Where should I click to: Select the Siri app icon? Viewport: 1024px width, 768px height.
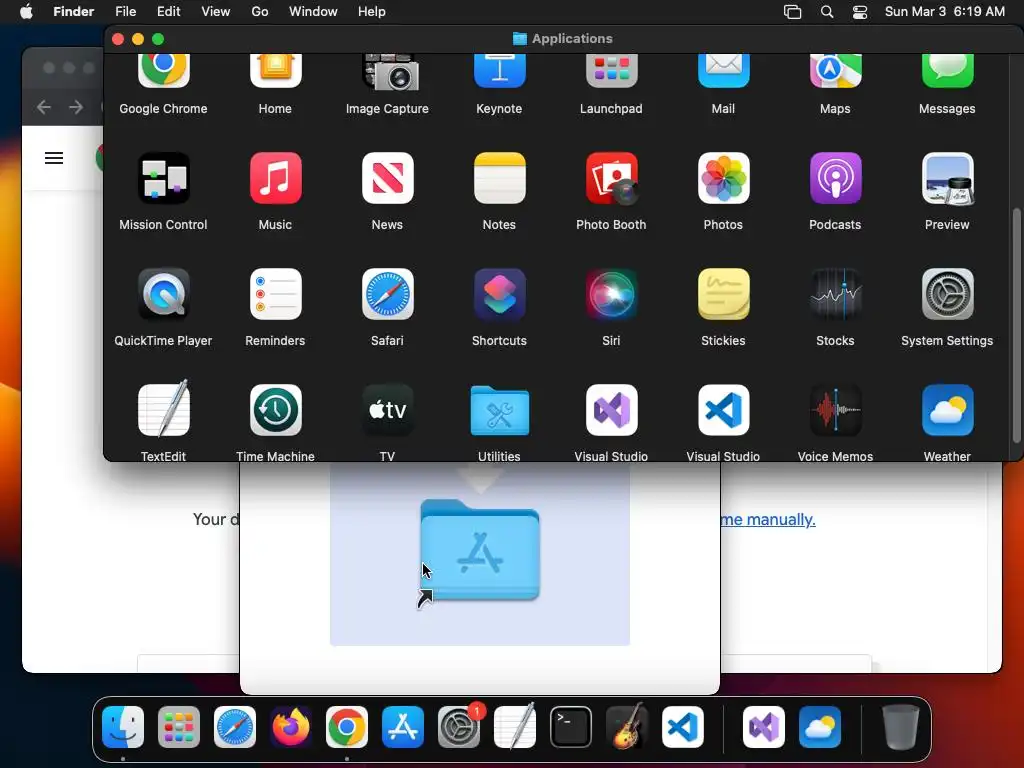pos(611,294)
